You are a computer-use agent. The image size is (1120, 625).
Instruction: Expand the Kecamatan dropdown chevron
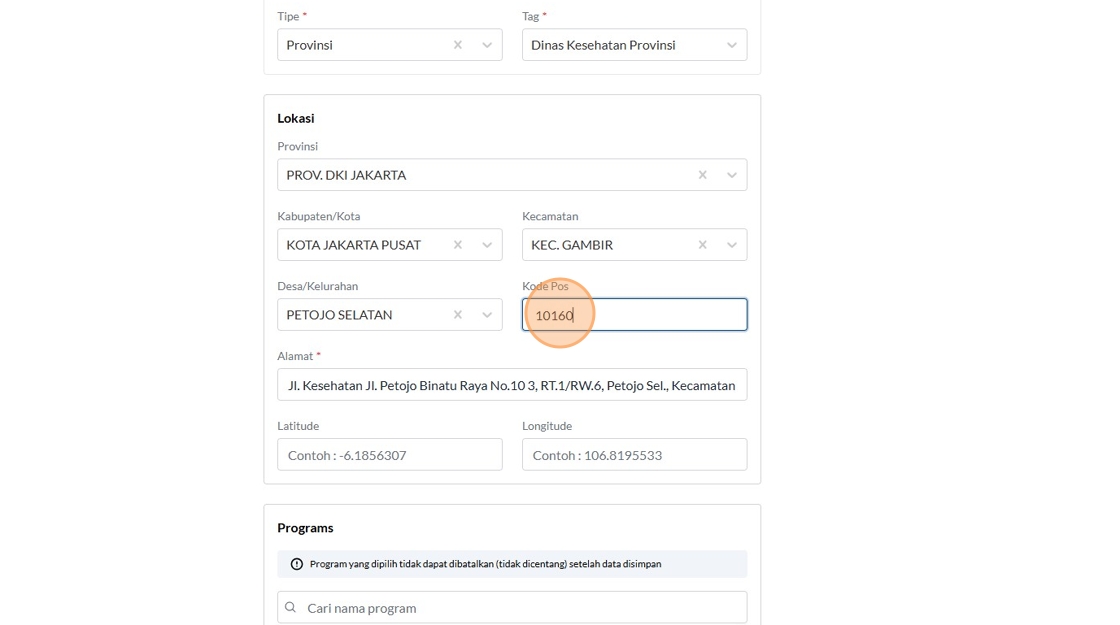732,245
